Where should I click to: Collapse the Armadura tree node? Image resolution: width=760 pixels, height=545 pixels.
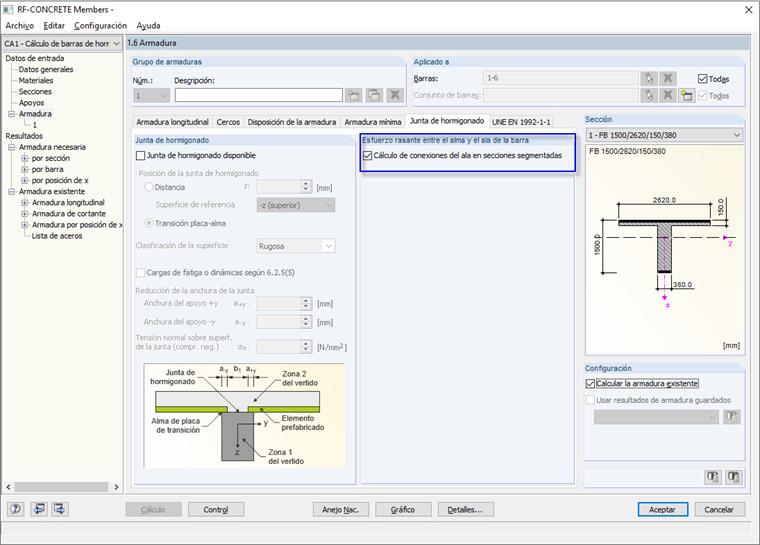[11, 114]
